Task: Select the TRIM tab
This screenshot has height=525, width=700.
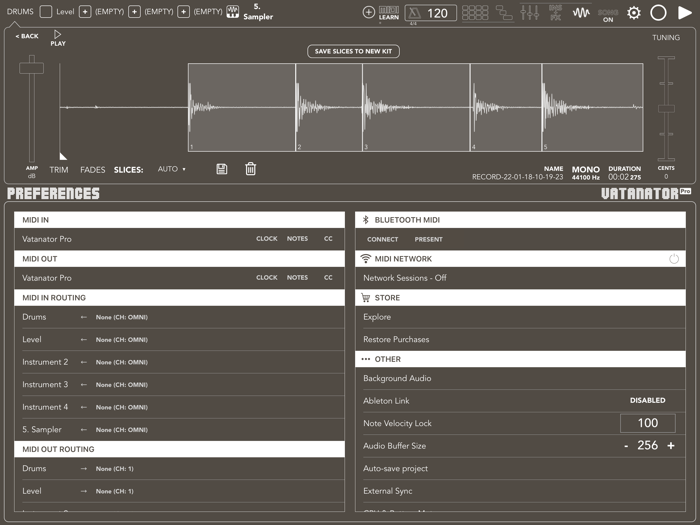Action: (59, 170)
